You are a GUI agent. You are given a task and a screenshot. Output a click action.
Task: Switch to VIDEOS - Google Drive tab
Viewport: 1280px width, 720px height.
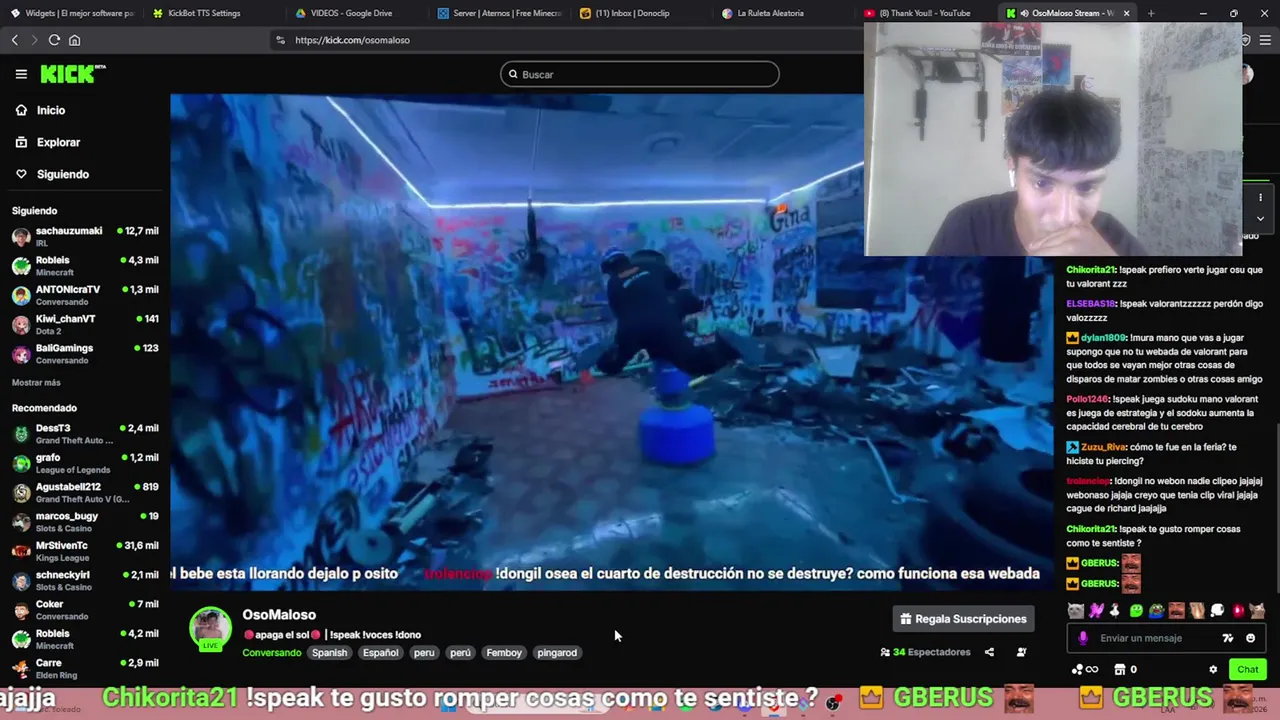355,13
